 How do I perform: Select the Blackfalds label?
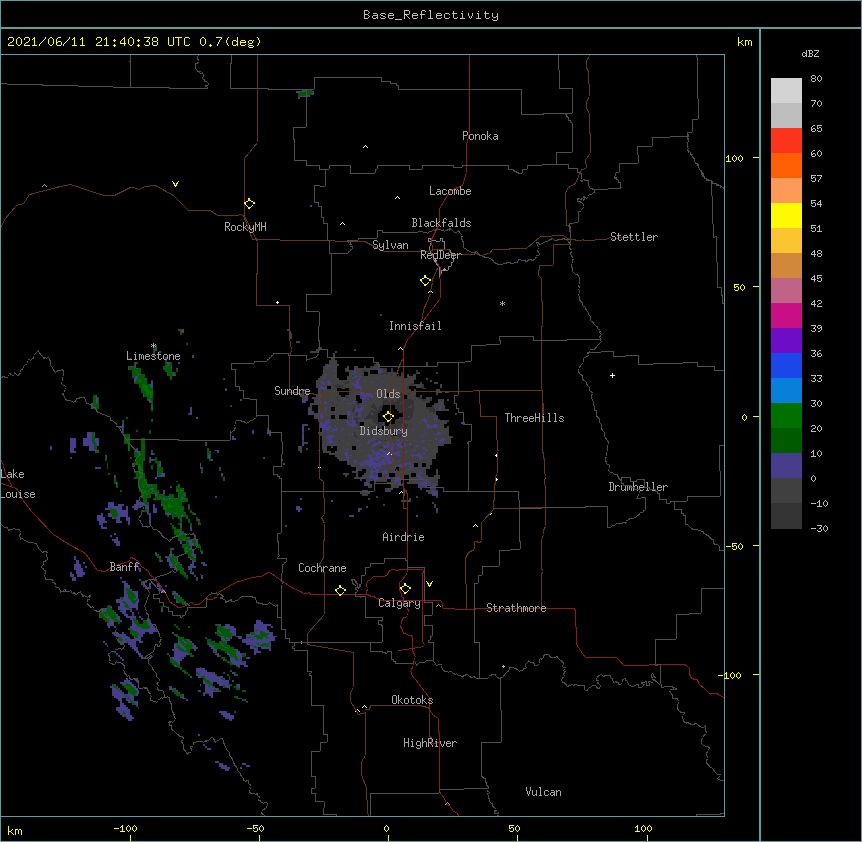point(441,223)
